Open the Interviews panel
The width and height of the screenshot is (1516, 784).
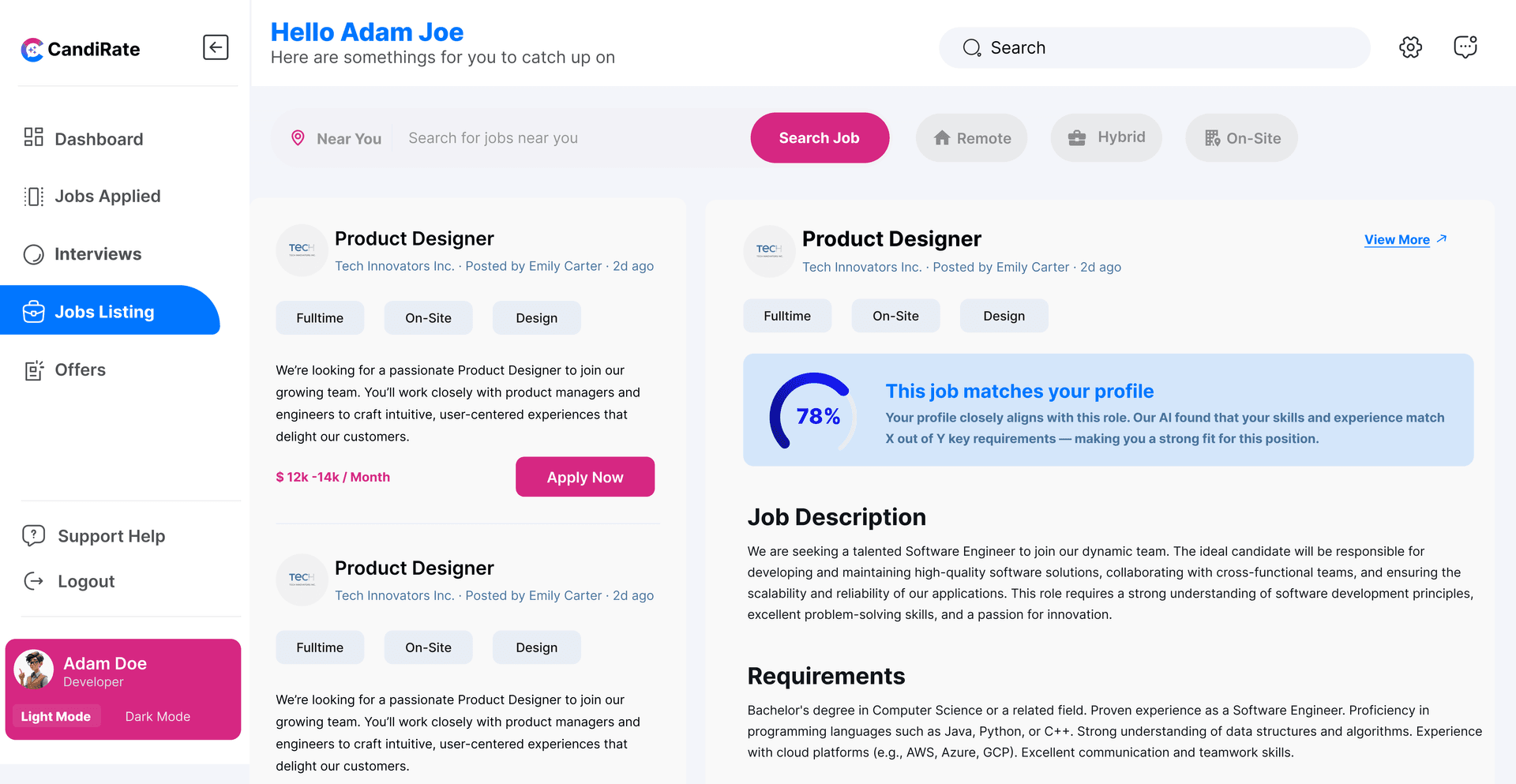(97, 253)
